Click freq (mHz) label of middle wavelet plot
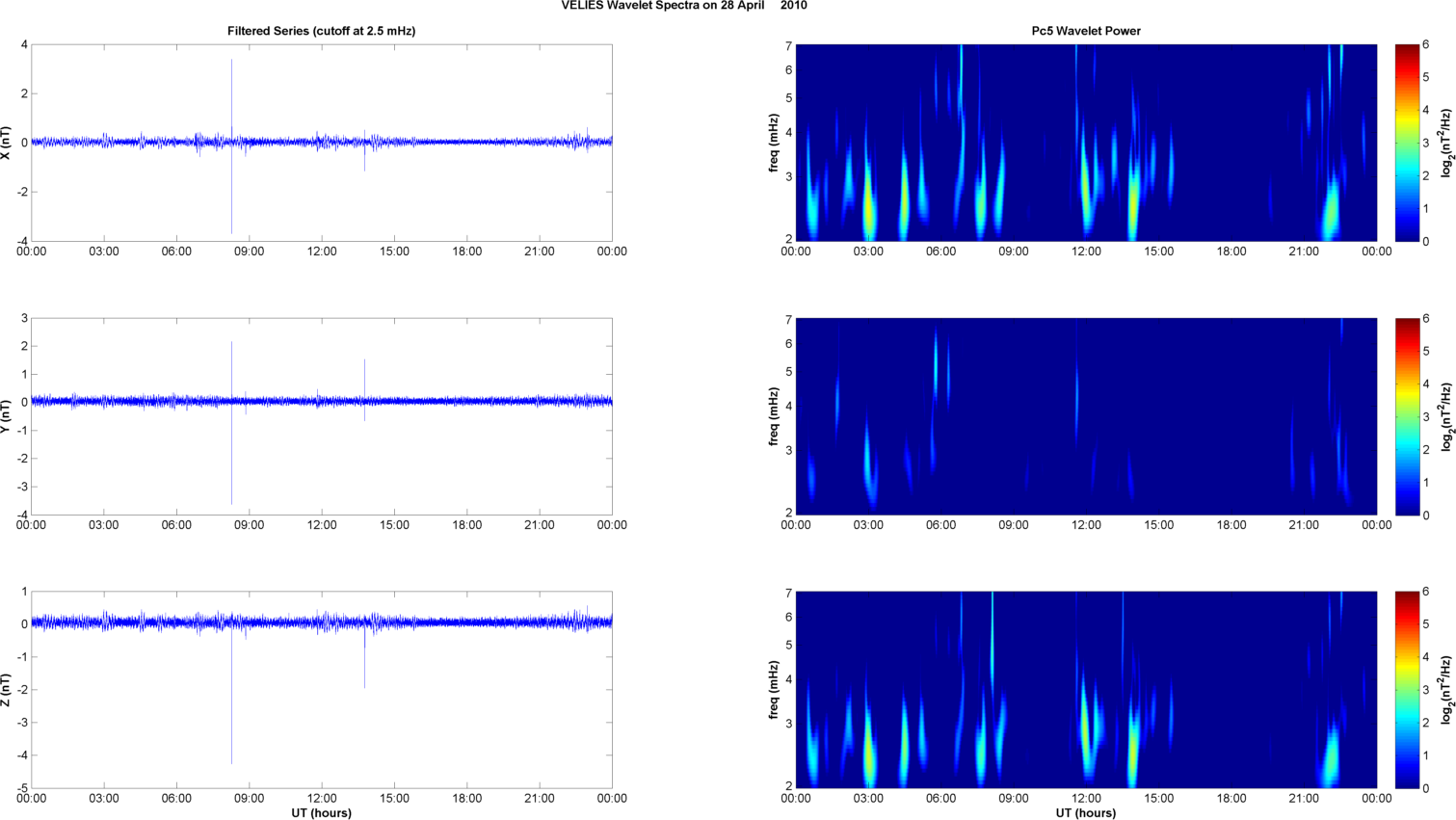1456x820 pixels. tap(774, 416)
